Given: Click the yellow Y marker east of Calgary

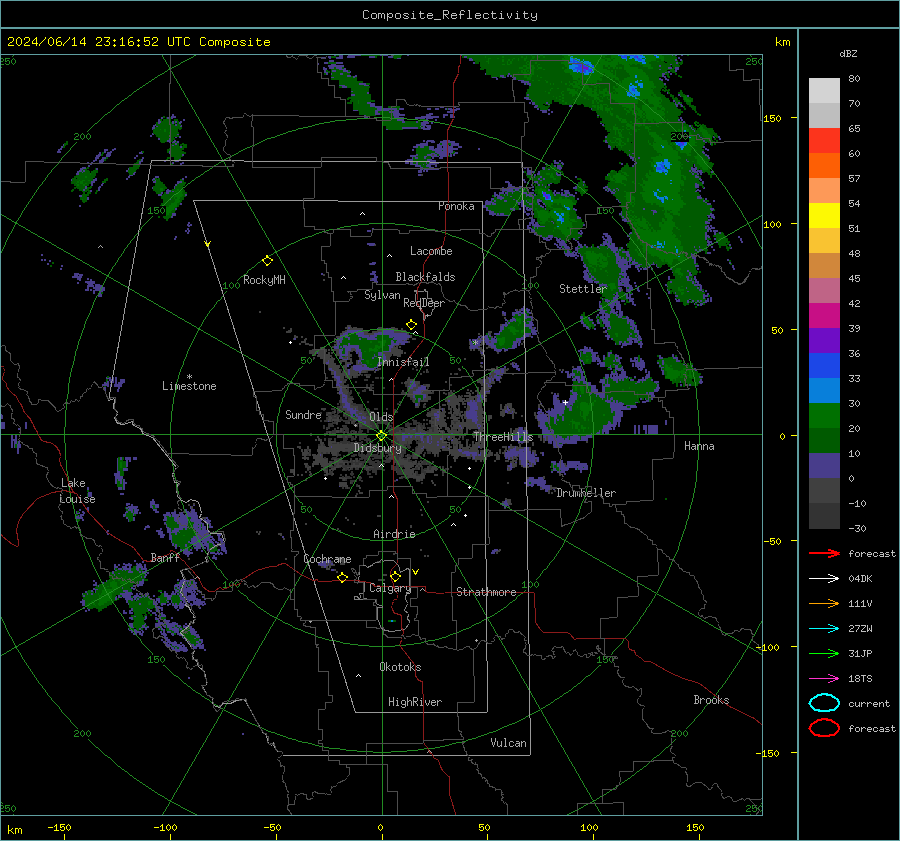Looking at the screenshot, I should (x=416, y=572).
